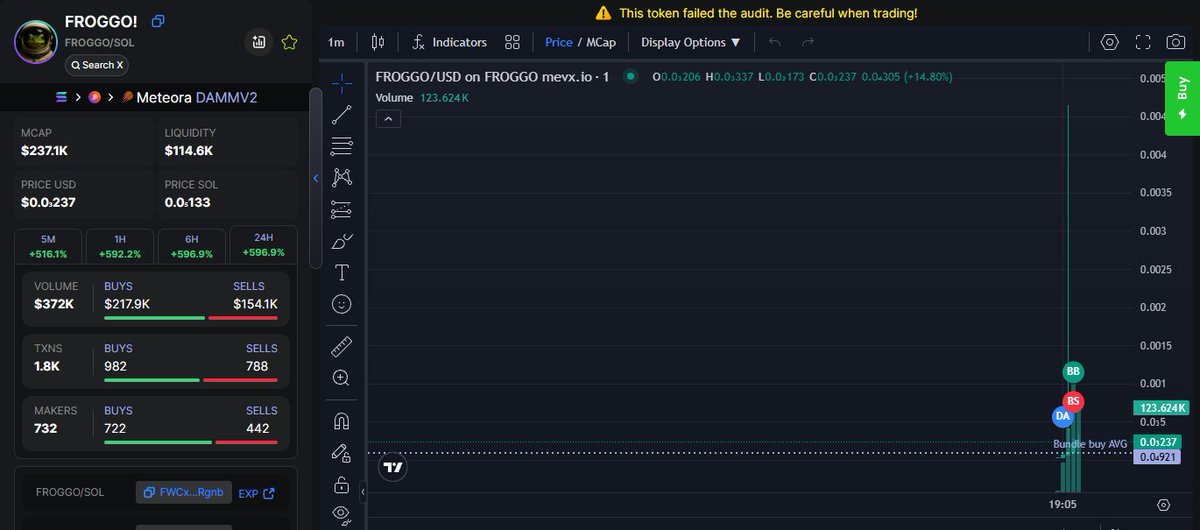Open the emoji icons tool

(x=342, y=304)
